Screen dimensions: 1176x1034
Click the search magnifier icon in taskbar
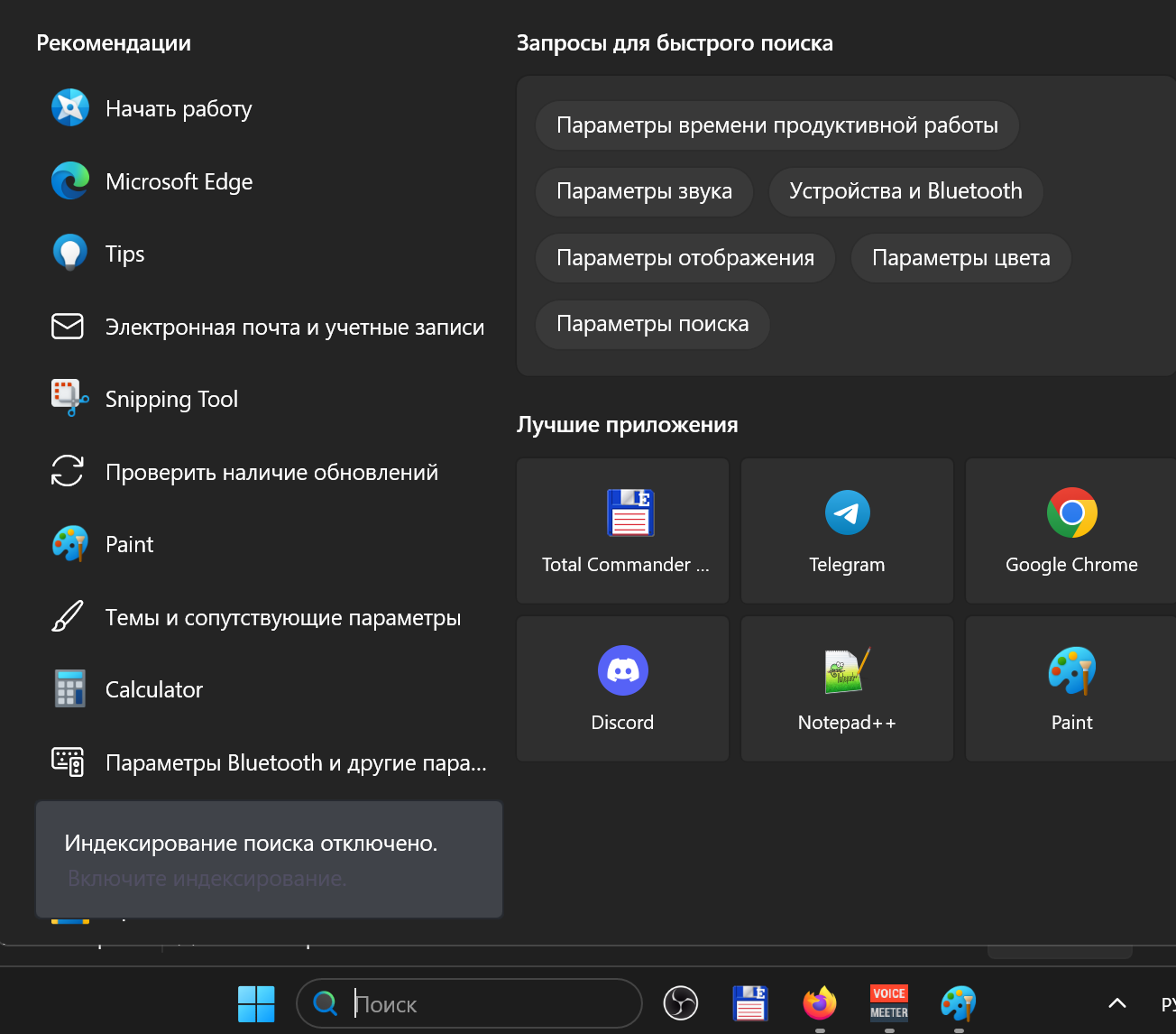tap(325, 1003)
